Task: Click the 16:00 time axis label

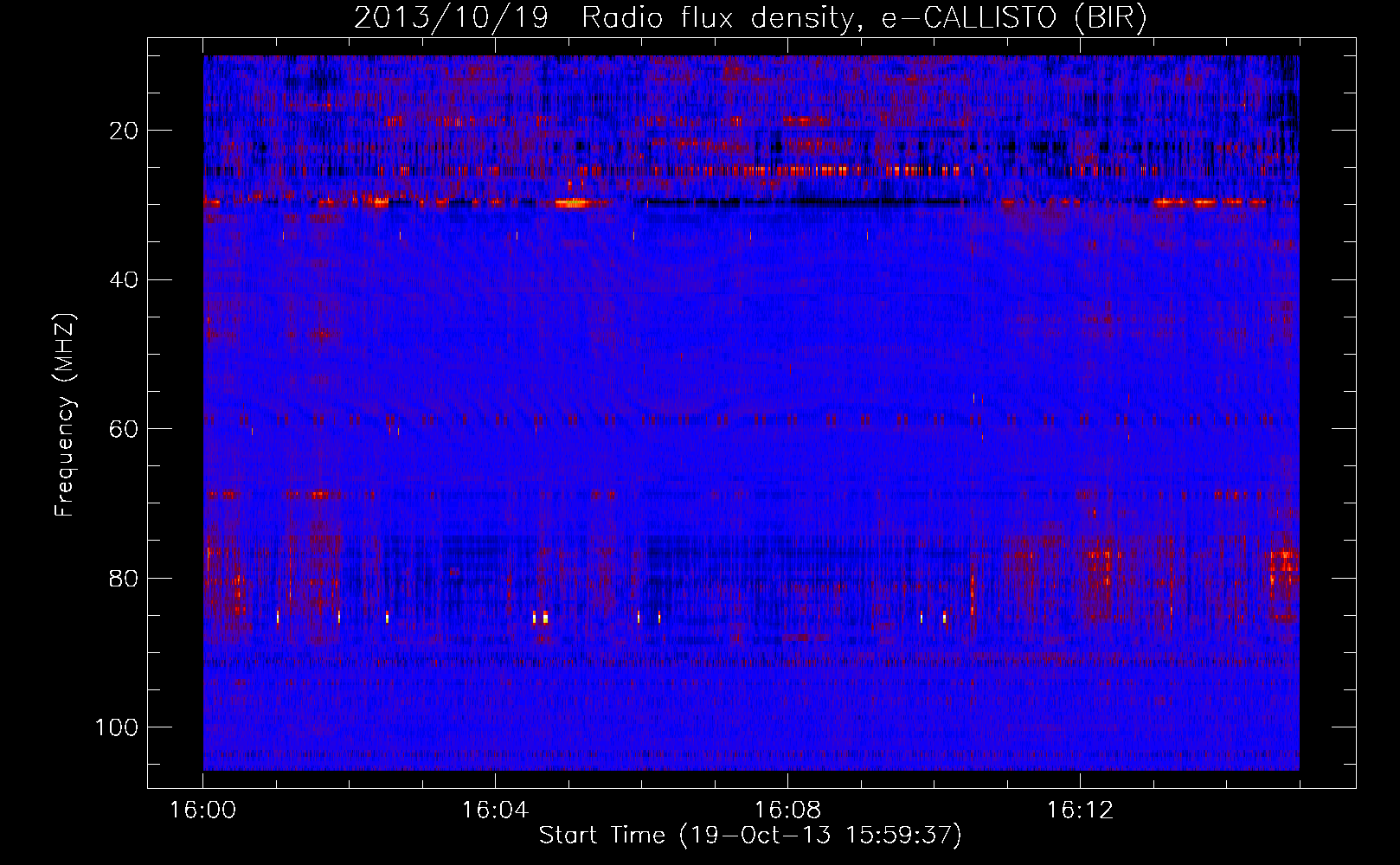Action: point(203,811)
